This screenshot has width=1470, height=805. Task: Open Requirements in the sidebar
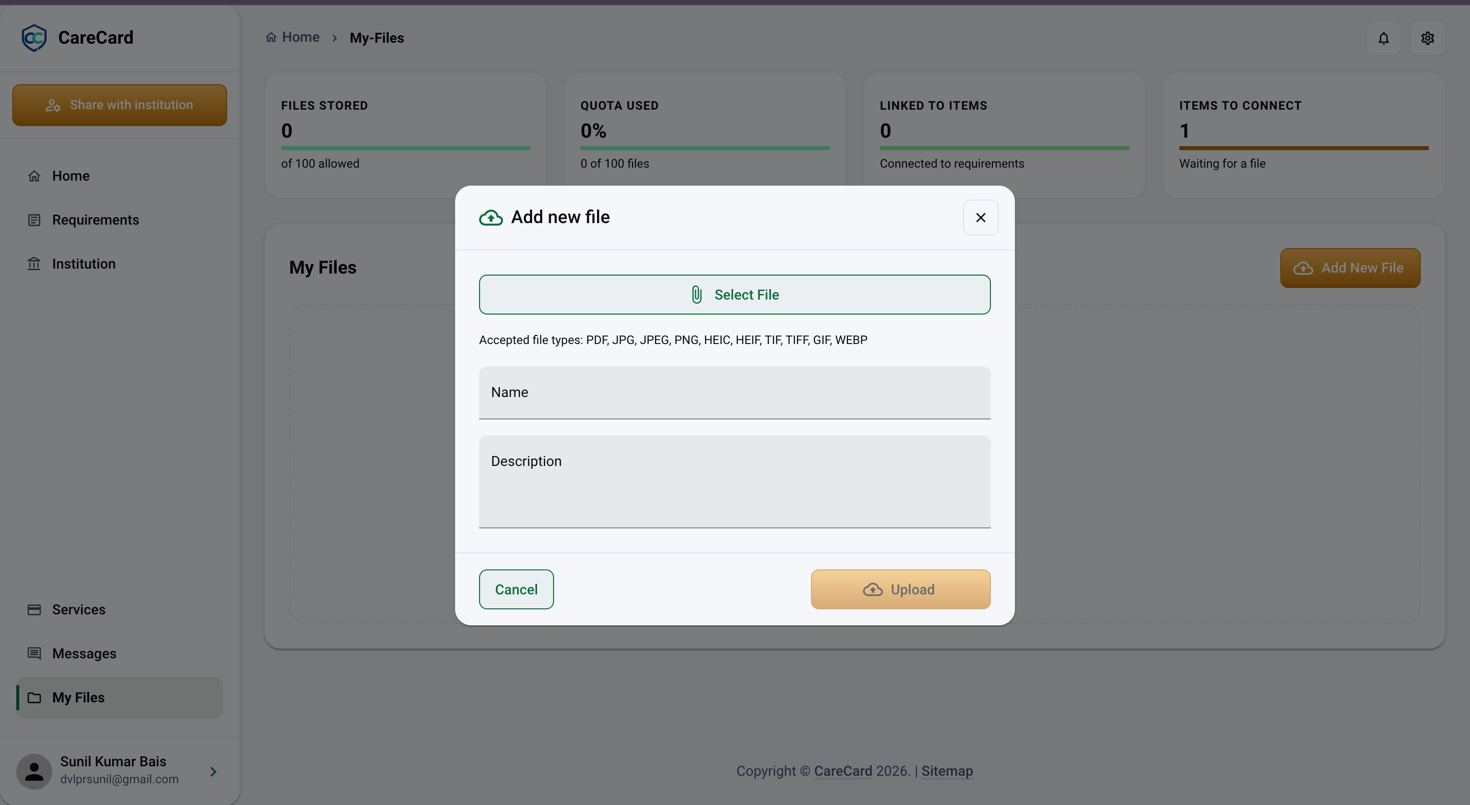(120, 220)
